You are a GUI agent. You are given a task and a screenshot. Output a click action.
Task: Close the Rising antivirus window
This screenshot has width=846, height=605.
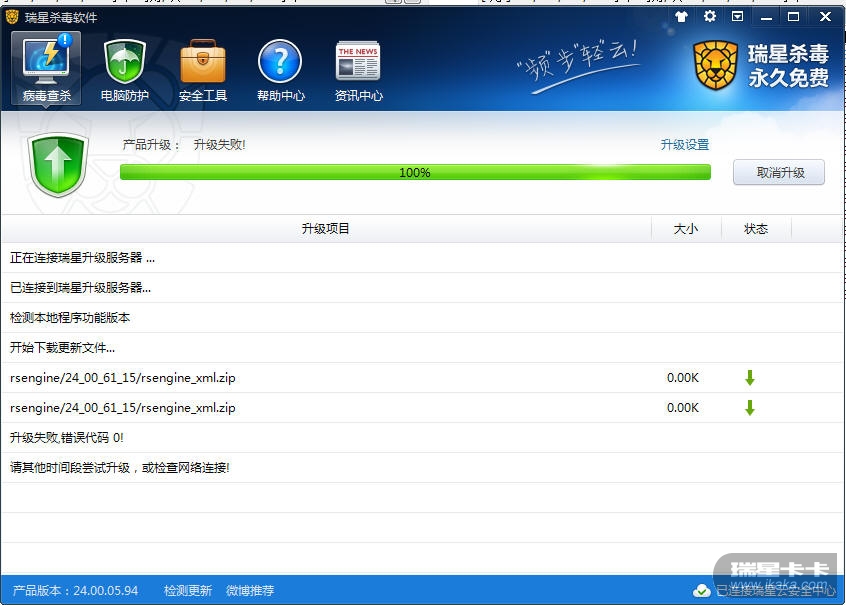pyautogui.click(x=825, y=17)
